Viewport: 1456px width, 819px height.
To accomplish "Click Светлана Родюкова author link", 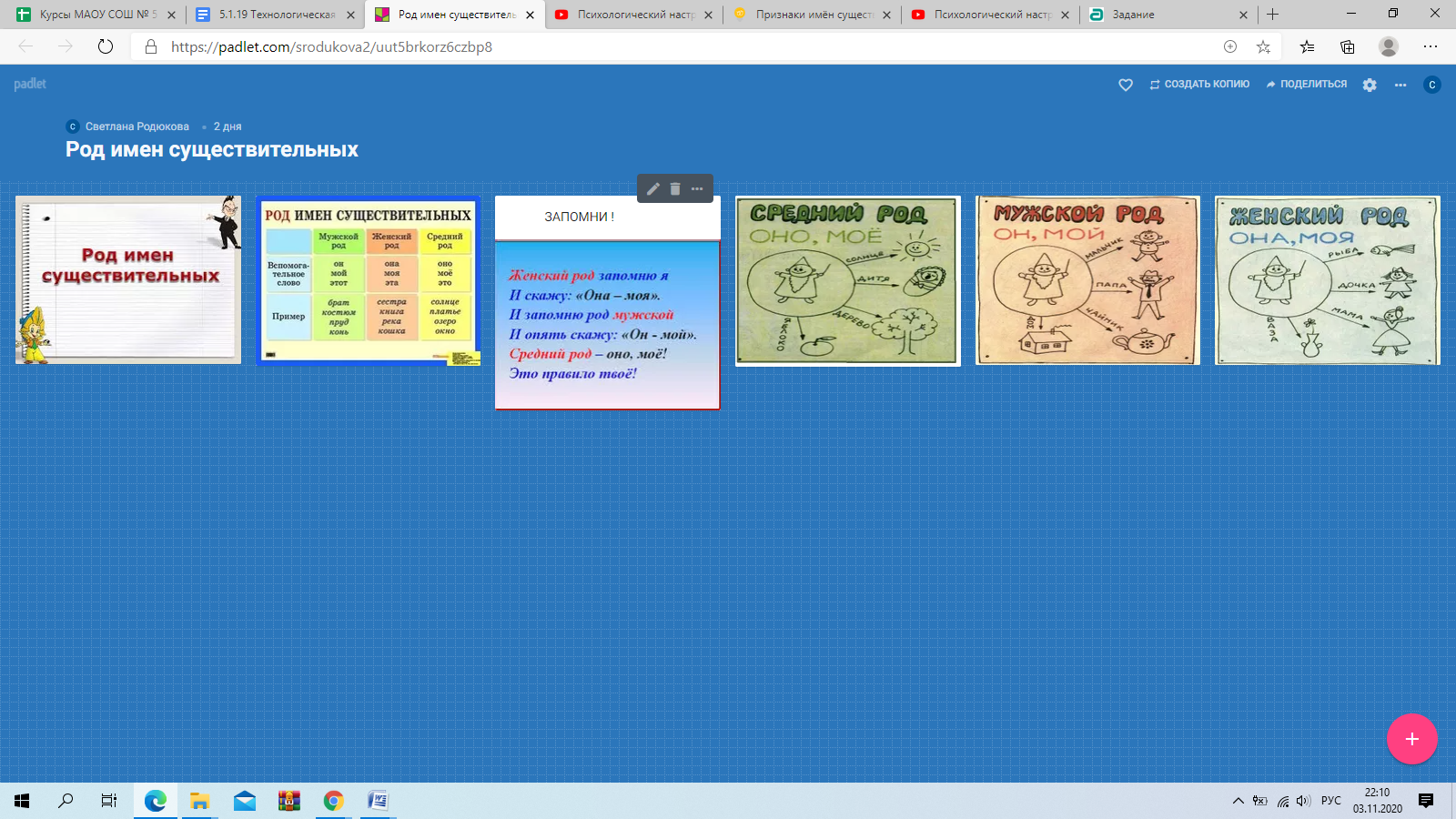I will pos(136,126).
